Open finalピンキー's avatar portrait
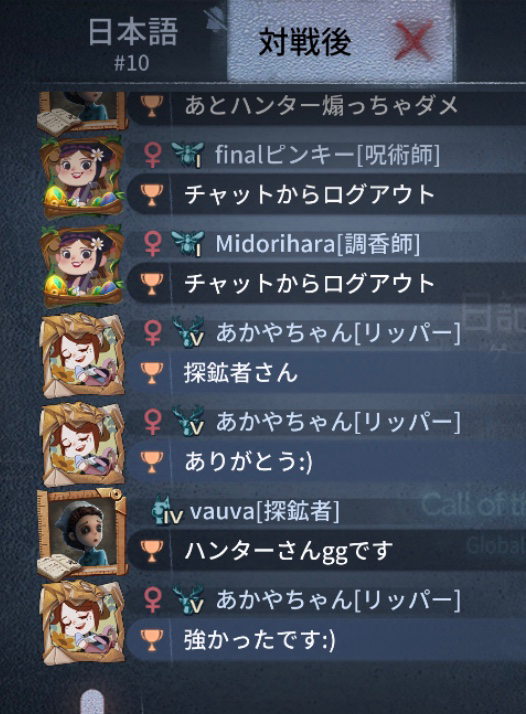This screenshot has width=526, height=714. [x=82, y=178]
